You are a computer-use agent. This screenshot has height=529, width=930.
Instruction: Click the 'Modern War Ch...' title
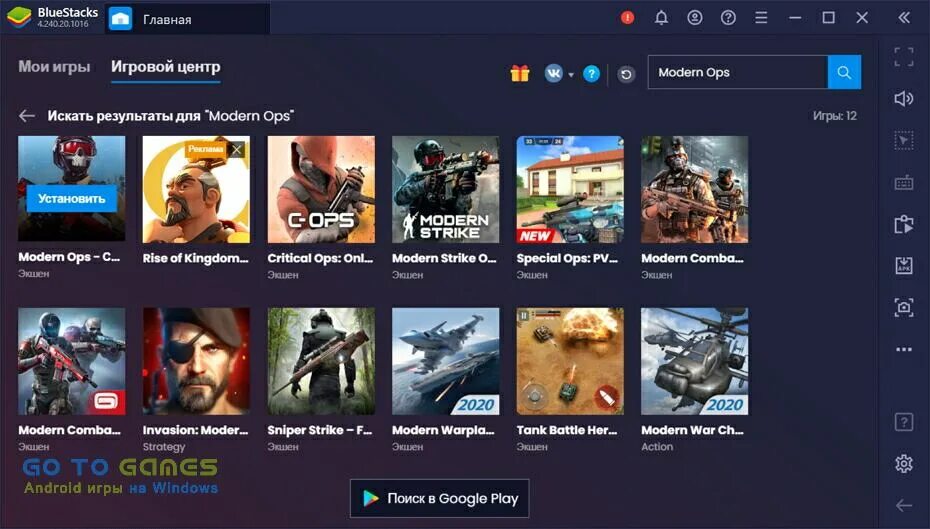692,430
